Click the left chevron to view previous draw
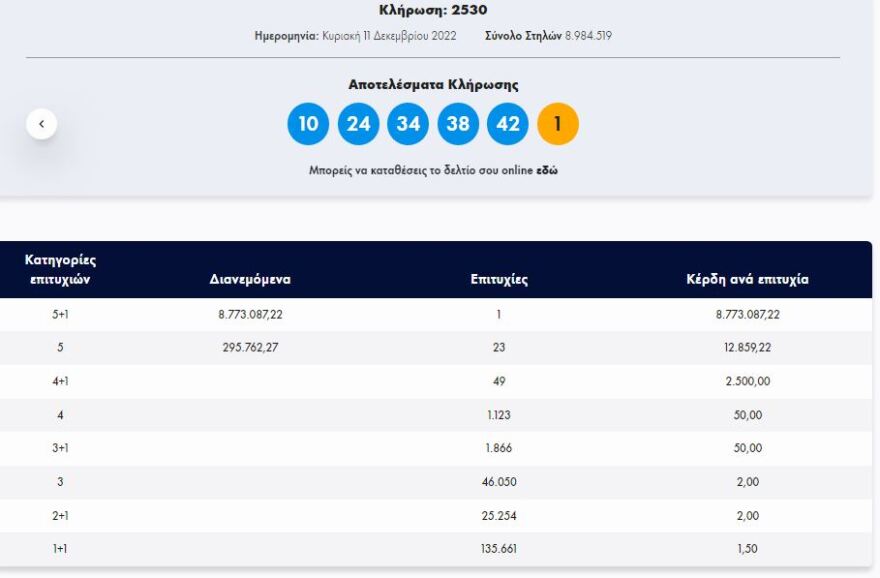The height and width of the screenshot is (578, 880). pos(41,121)
